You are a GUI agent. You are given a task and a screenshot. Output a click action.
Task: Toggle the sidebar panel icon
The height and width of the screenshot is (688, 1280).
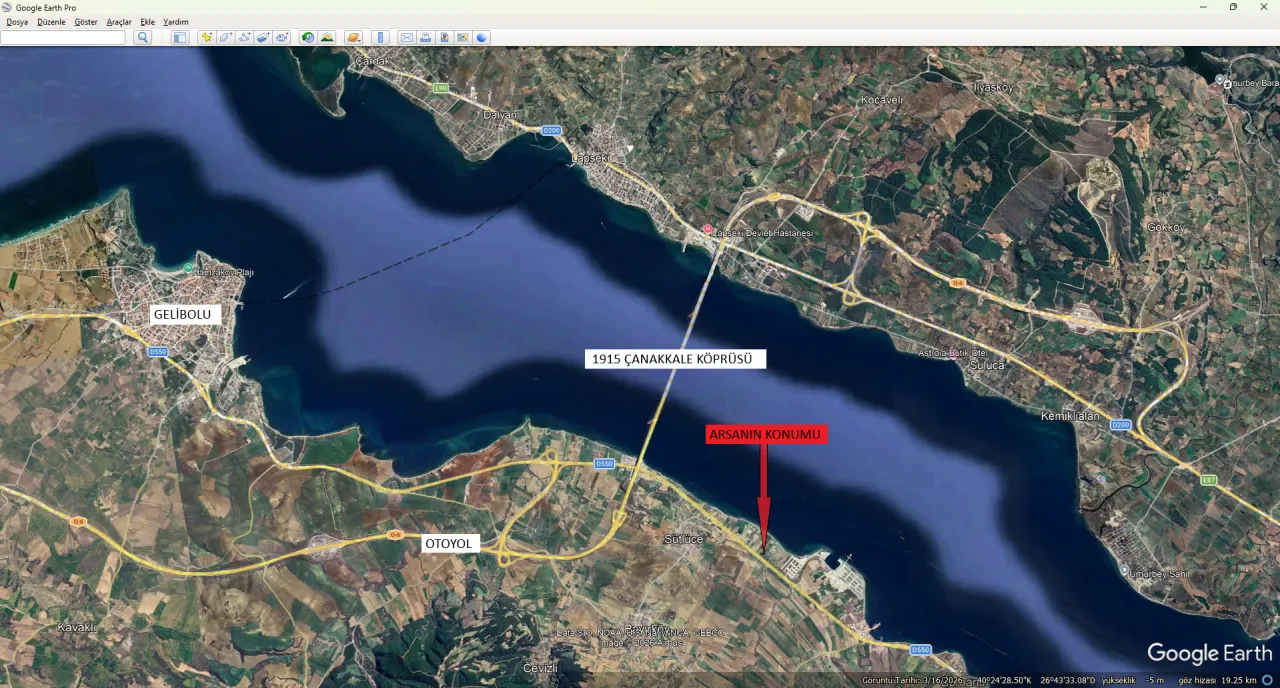click(180, 37)
